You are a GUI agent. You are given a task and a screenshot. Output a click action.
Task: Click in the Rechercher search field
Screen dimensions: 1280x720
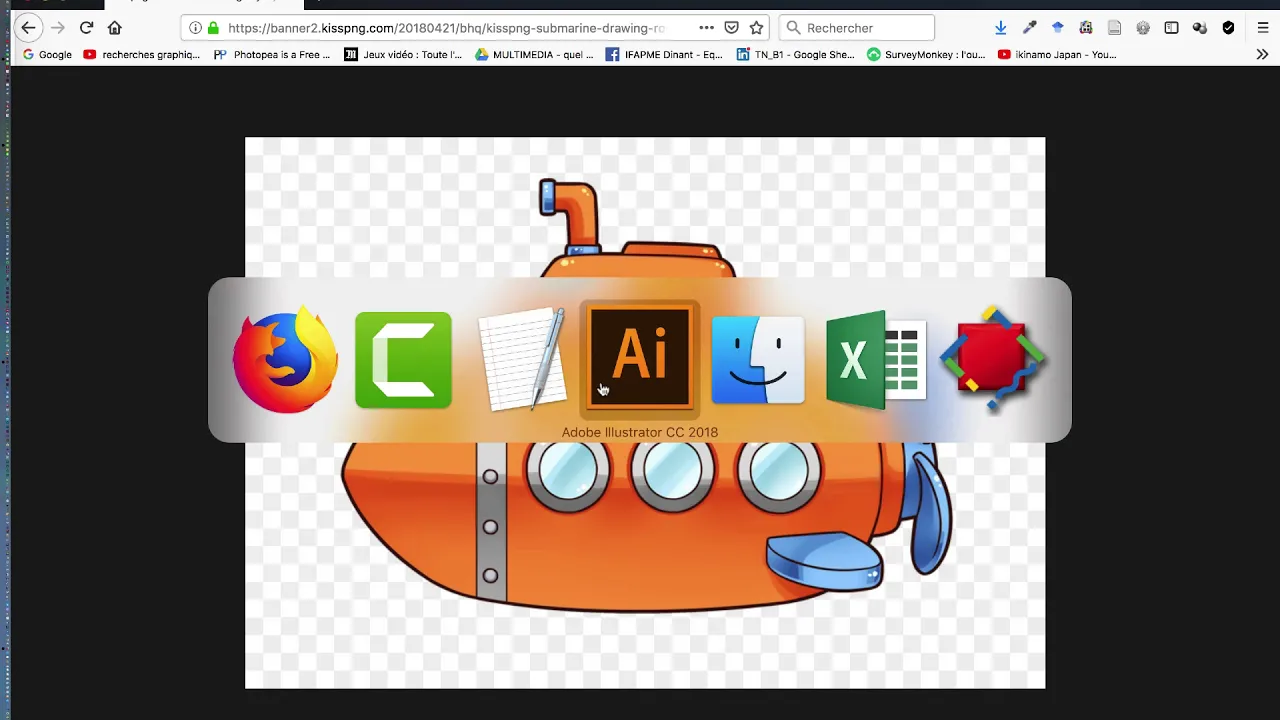click(x=856, y=28)
